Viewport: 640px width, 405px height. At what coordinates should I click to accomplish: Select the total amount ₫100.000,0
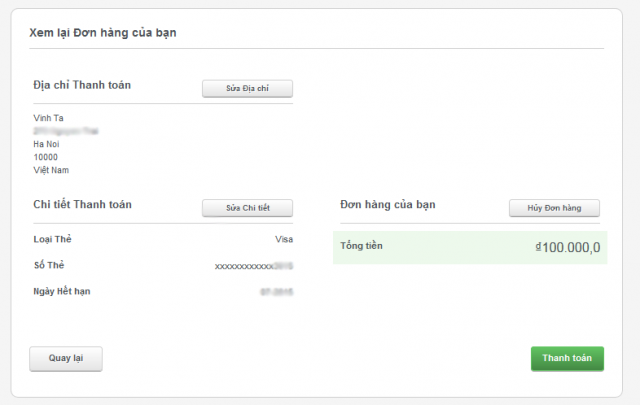(x=568, y=247)
